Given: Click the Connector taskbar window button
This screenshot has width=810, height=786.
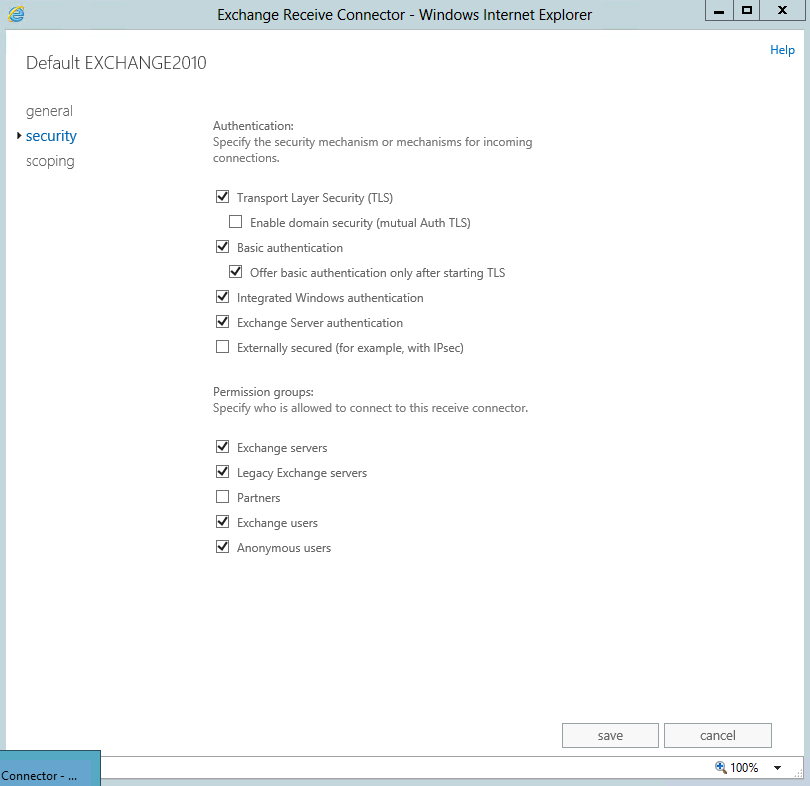Looking at the screenshot, I should pos(45,775).
